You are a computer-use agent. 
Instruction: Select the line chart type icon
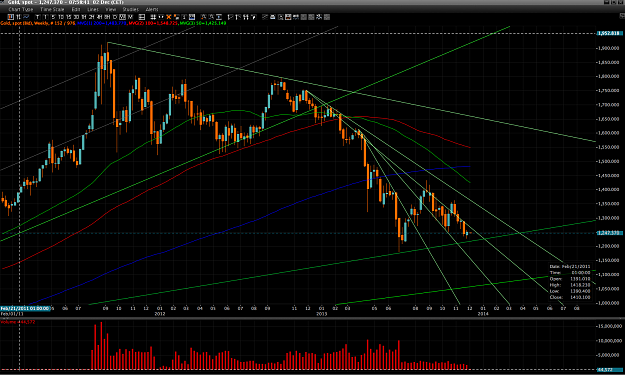tap(26, 17)
